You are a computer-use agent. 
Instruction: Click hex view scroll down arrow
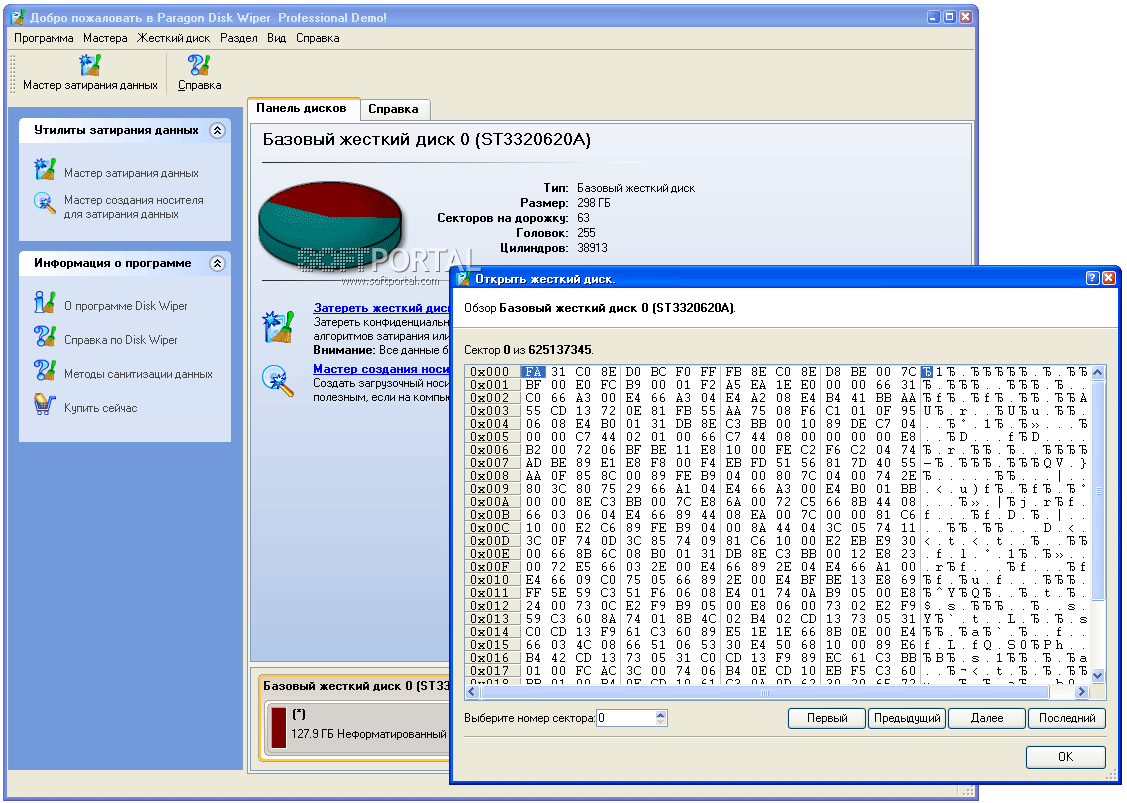[1098, 676]
